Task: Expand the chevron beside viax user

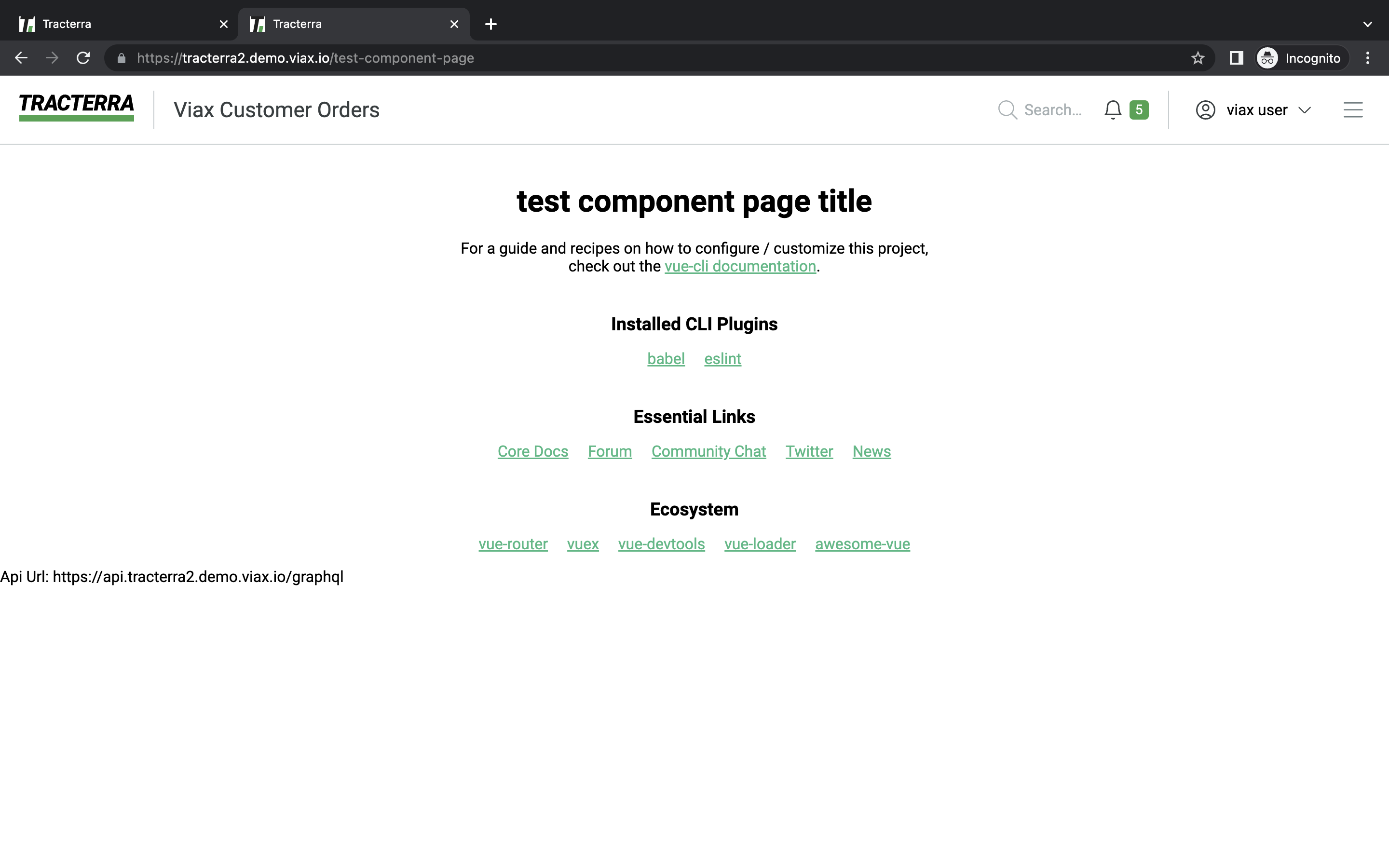Action: [1305, 109]
